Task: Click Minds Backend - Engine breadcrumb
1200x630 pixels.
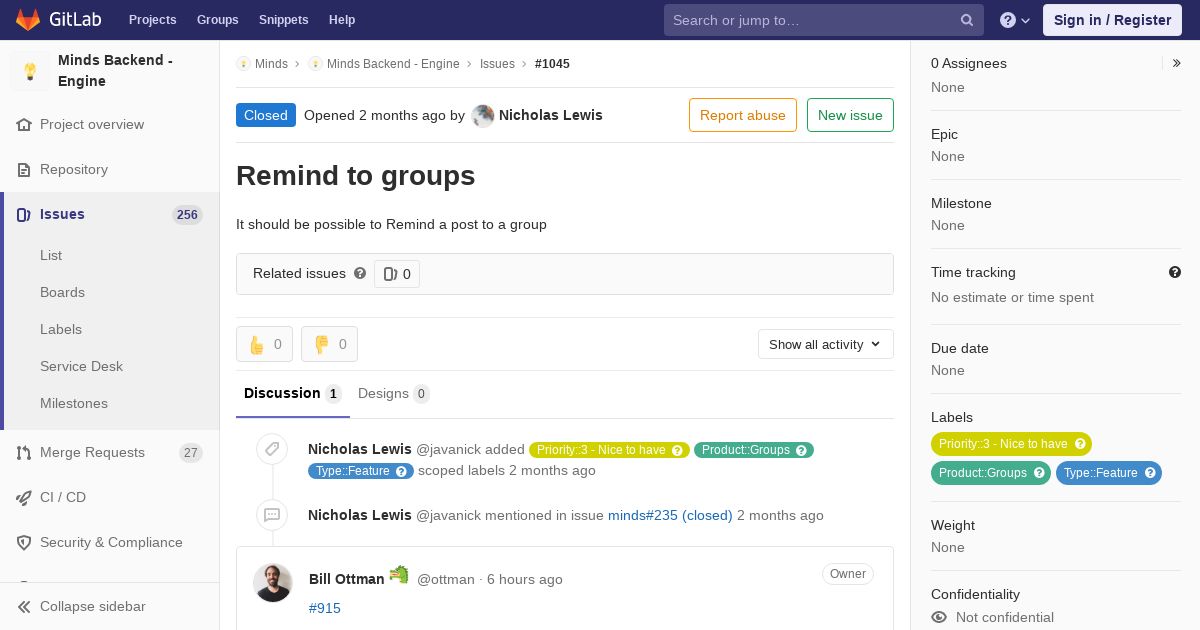Action: (x=393, y=64)
